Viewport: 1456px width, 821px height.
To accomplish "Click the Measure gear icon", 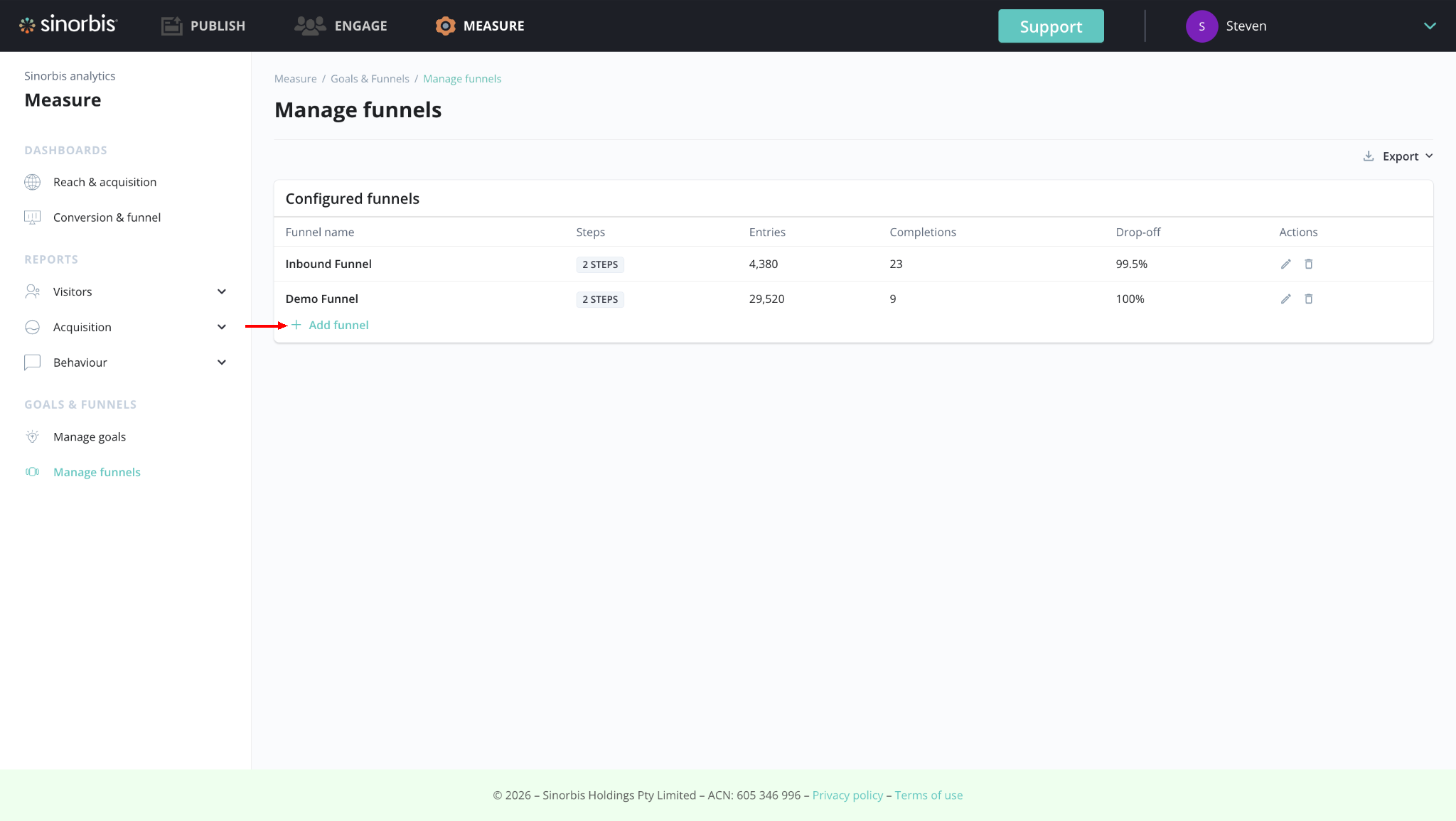I will click(x=446, y=26).
